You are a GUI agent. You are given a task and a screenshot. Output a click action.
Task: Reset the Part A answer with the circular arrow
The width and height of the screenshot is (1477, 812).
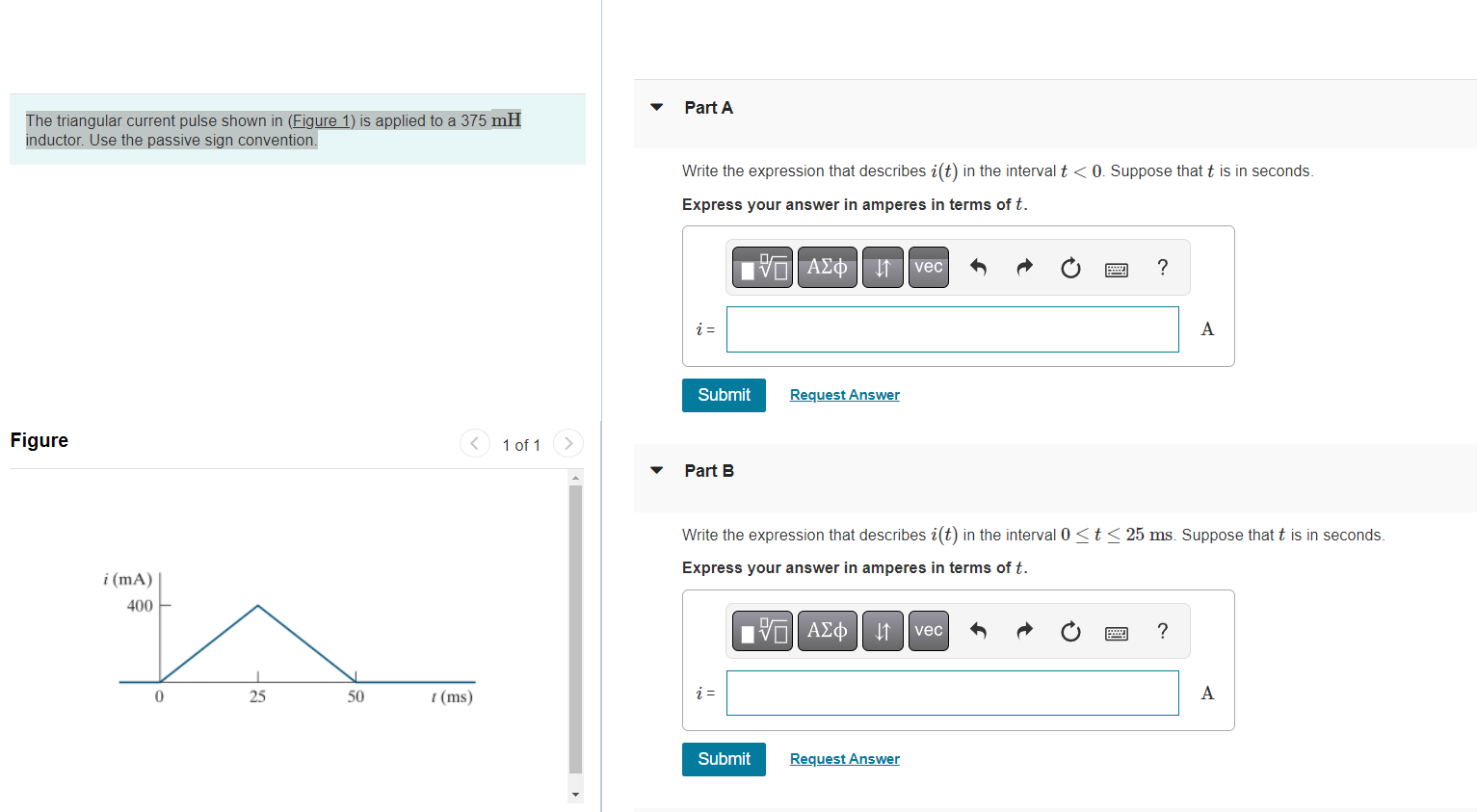pos(1070,268)
